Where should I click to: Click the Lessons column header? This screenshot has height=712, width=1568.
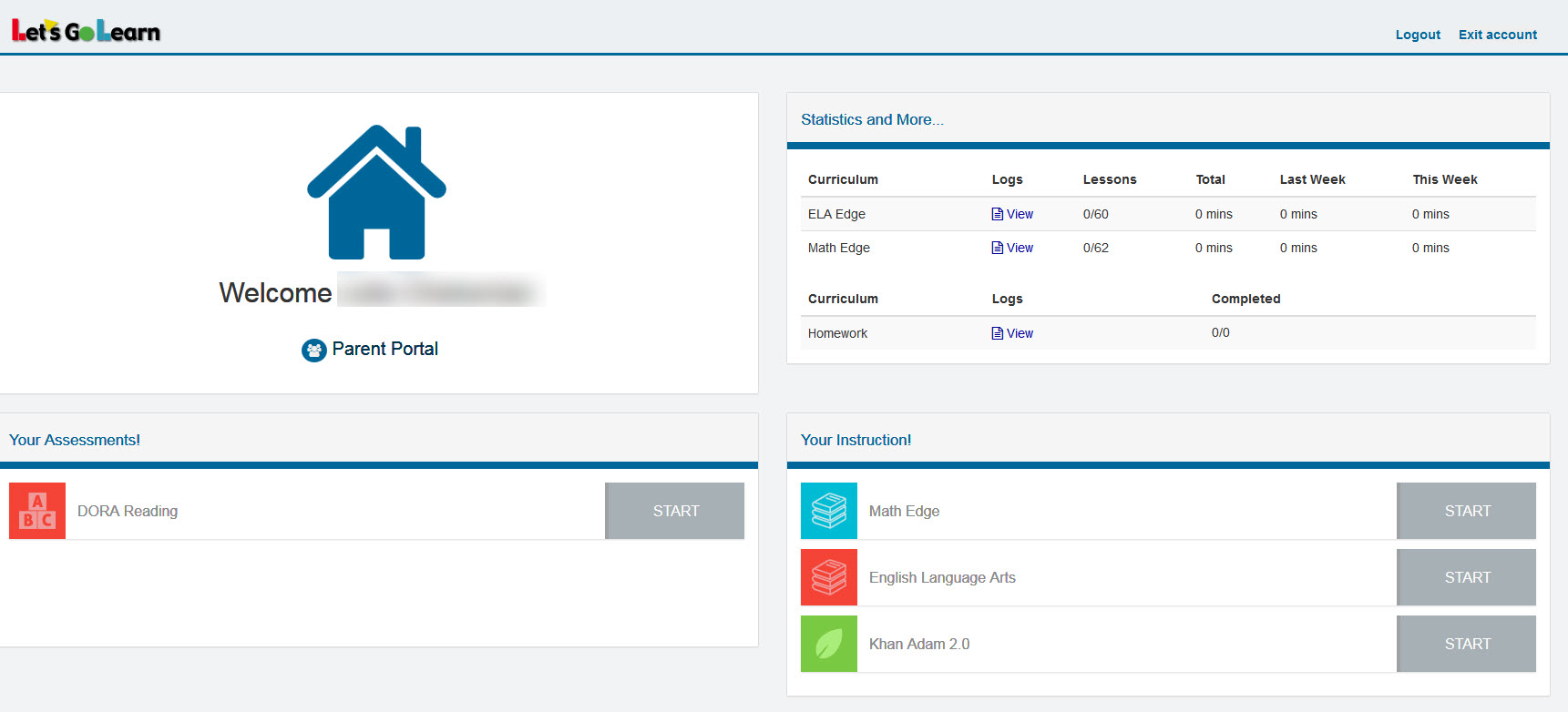[1110, 179]
